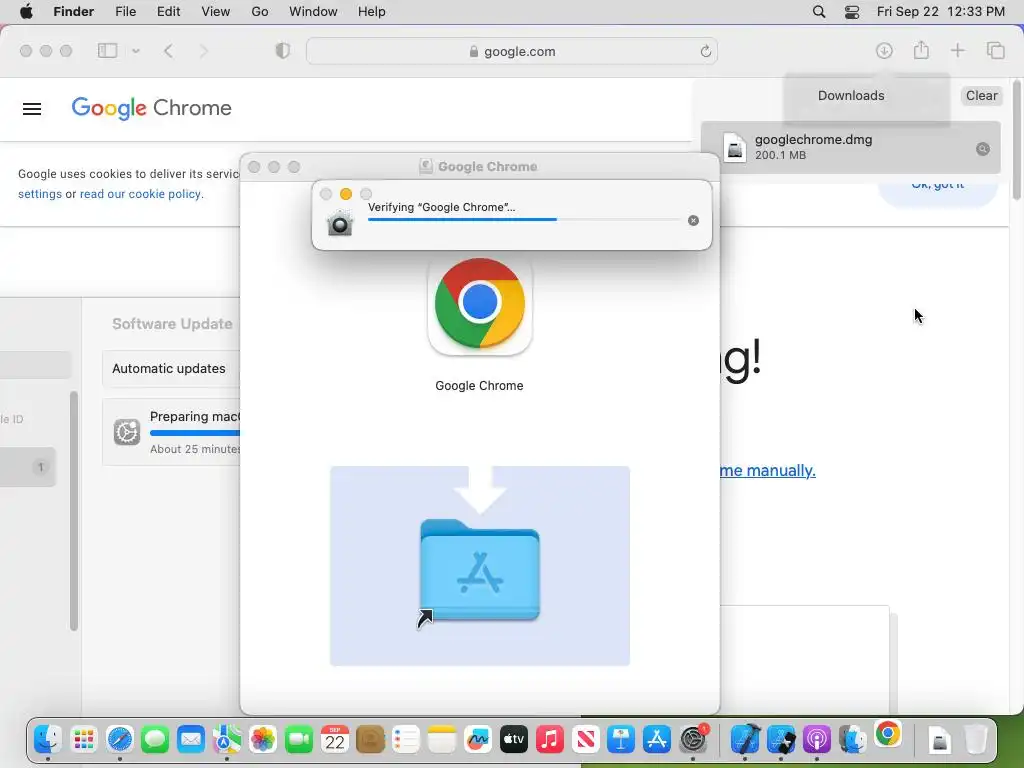Viewport: 1024px width, 768px height.
Task: Open the Google Chrome page hamburger menu
Action: 32,108
